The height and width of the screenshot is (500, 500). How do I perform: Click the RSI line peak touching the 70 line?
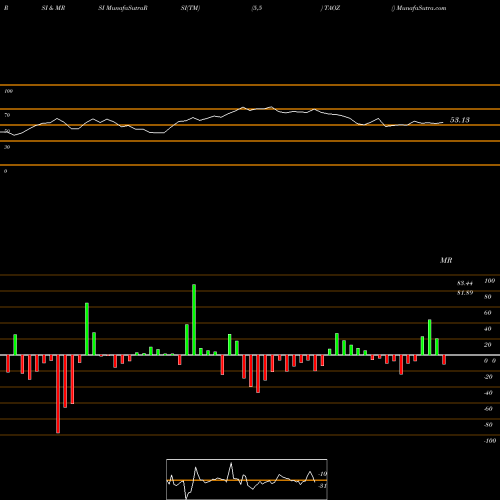tap(271, 107)
